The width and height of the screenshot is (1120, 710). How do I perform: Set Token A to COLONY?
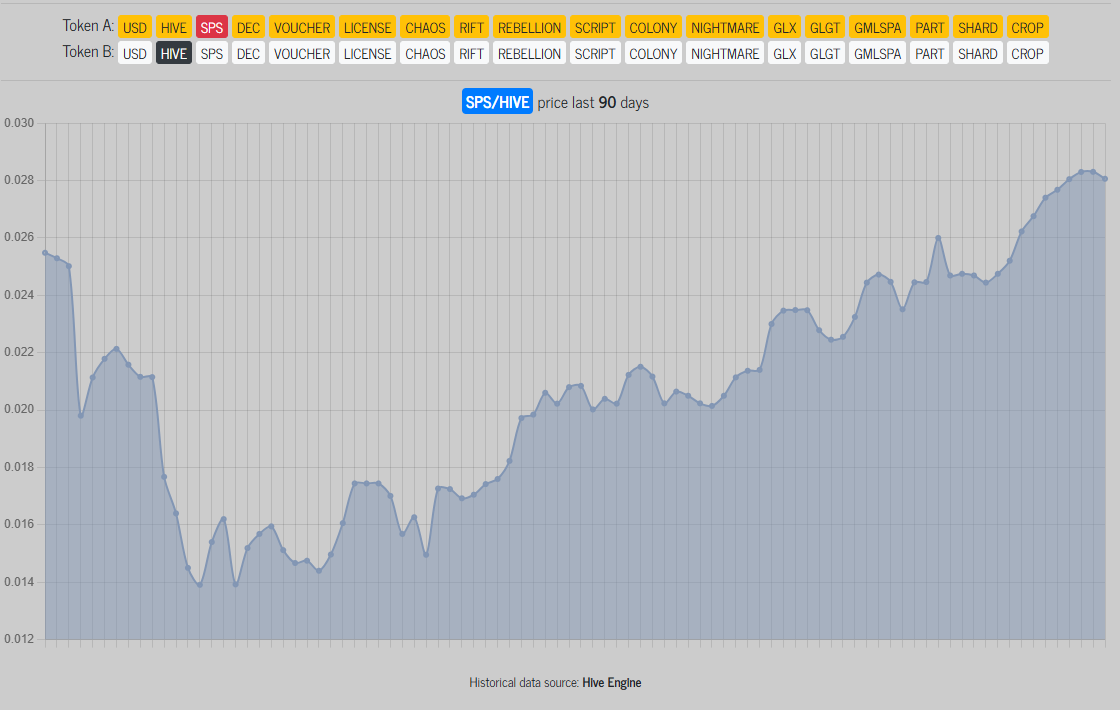(x=653, y=27)
